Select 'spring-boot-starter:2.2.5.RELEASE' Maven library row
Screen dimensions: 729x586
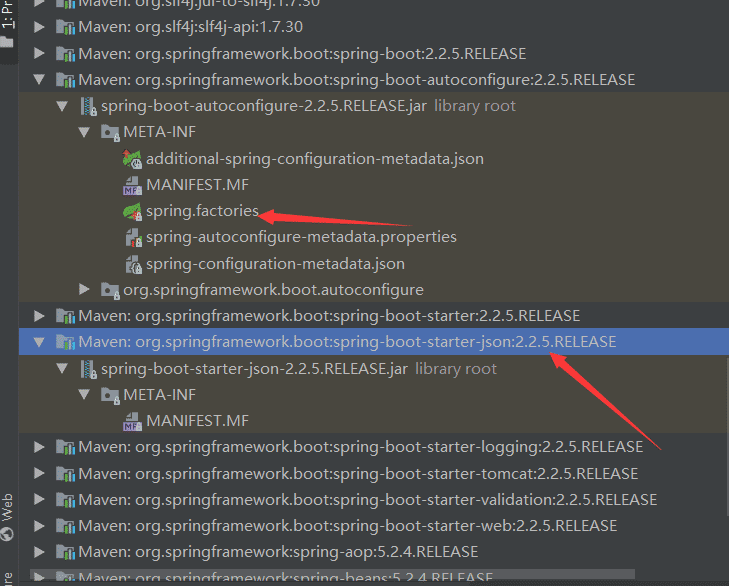[x=329, y=316]
